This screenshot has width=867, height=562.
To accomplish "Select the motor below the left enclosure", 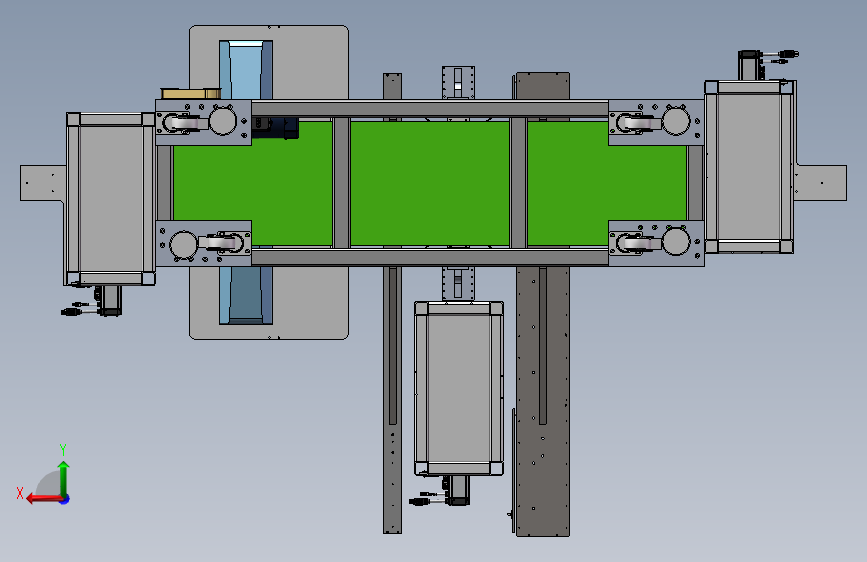I will click(110, 300).
